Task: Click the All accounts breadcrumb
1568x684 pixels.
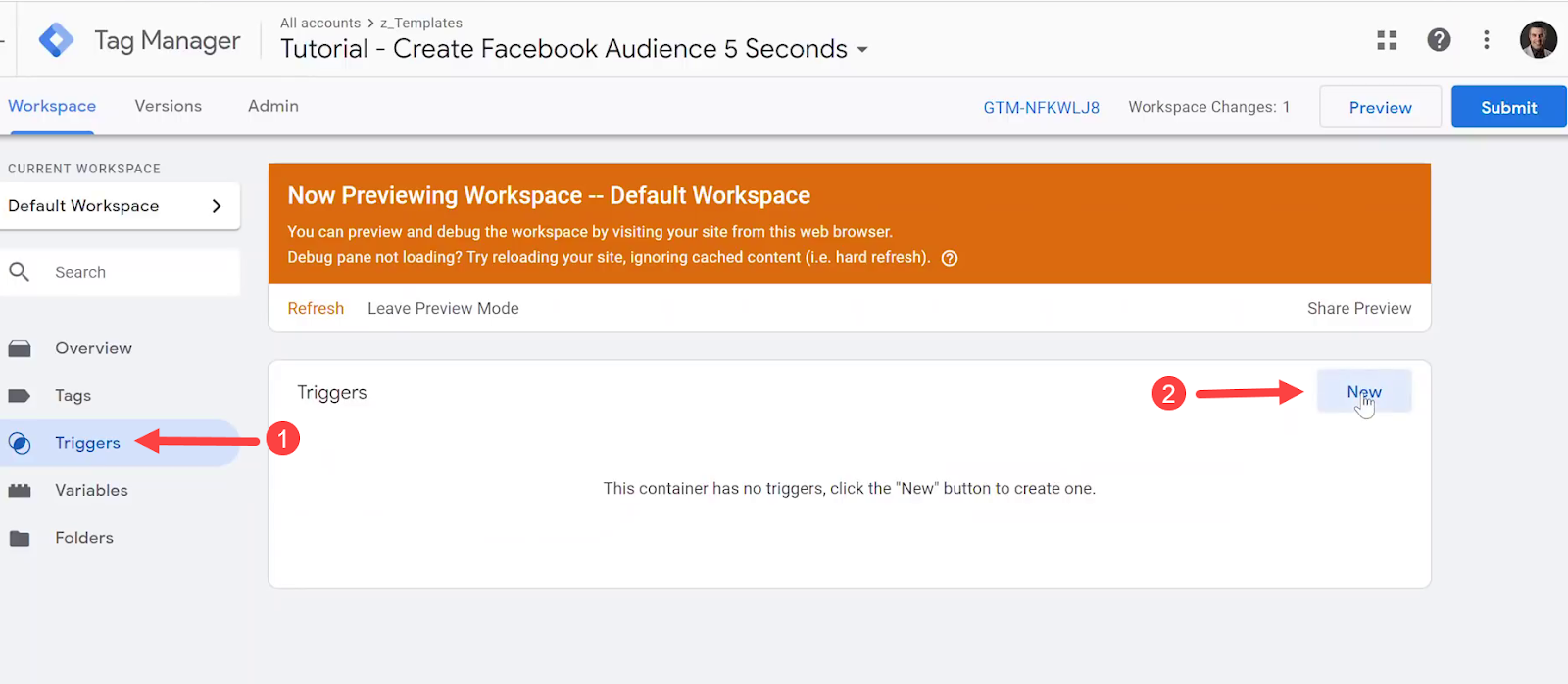Action: click(320, 23)
